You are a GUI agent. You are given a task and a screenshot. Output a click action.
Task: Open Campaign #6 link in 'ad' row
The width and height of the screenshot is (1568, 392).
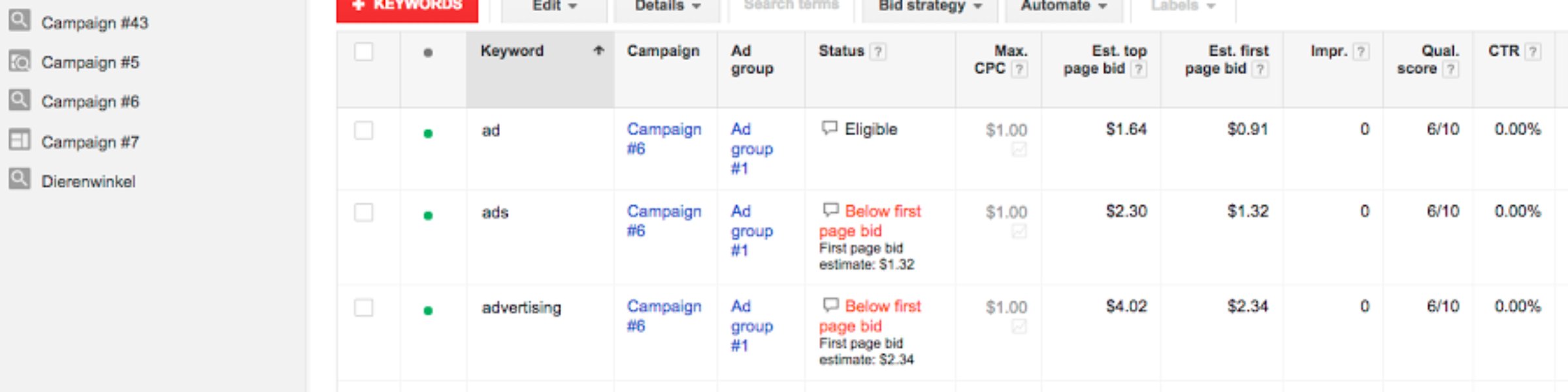664,139
